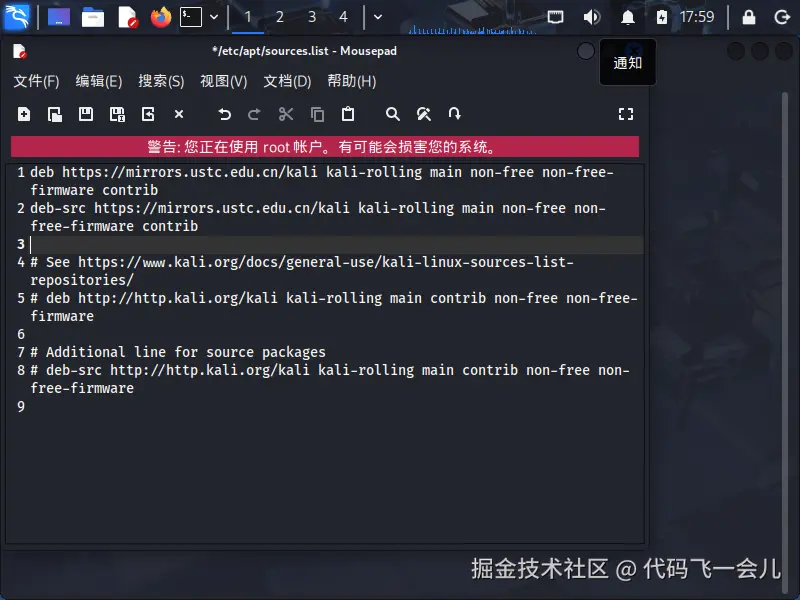The image size is (800, 600).
Task: Click '# deb-src' text on line 8
Action: click(66, 370)
